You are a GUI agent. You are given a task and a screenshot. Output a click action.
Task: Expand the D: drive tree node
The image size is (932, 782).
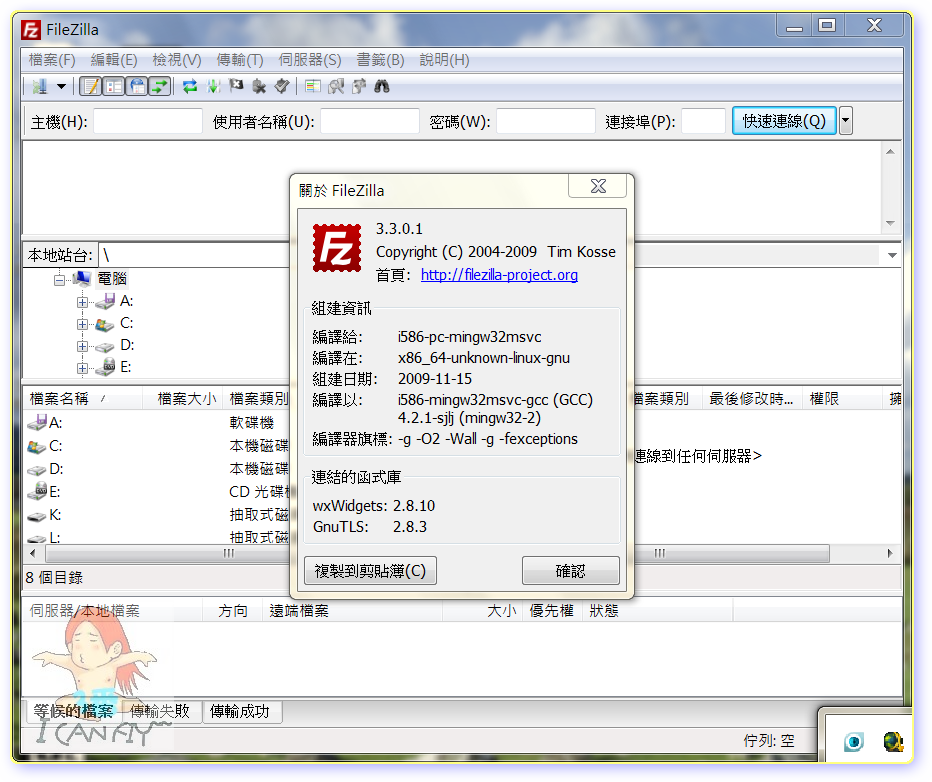tap(82, 346)
